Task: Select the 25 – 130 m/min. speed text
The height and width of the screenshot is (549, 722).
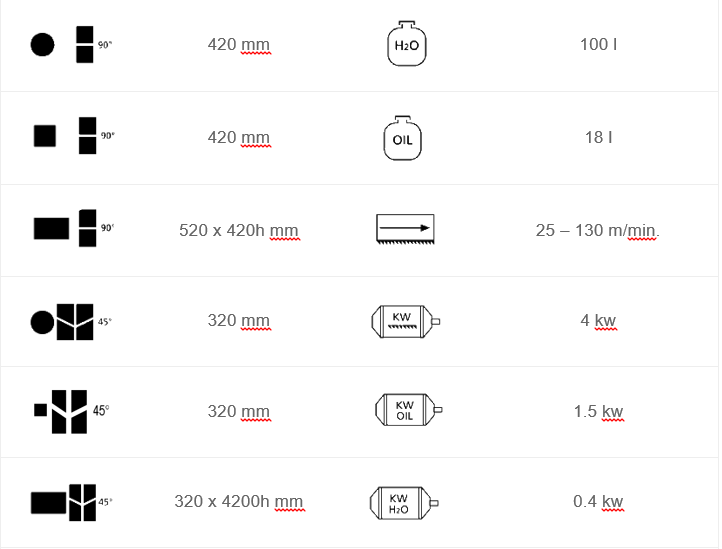Action: pos(598,231)
